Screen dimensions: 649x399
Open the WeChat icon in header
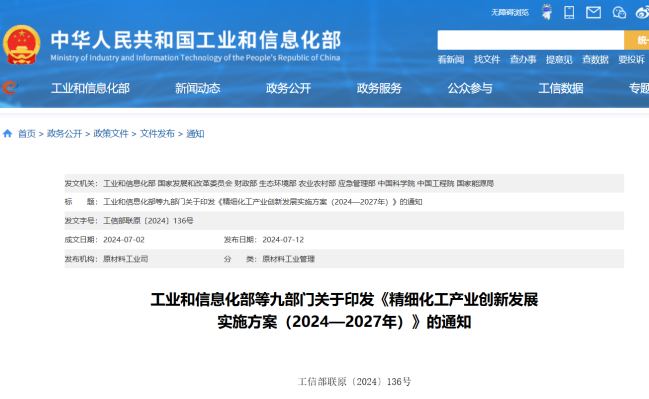click(619, 13)
